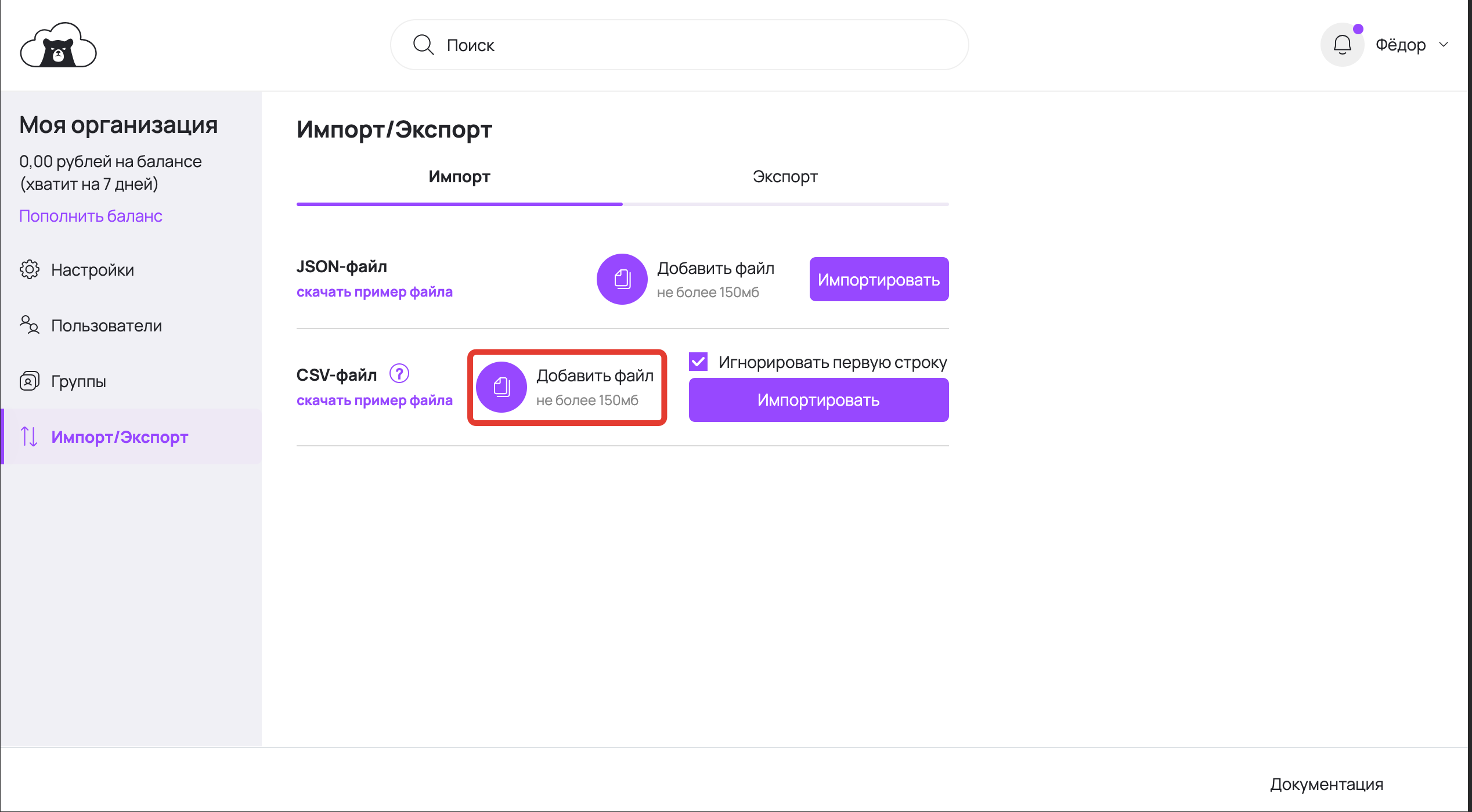
Task: Expand the Фёдор user menu chevron
Action: point(1444,45)
